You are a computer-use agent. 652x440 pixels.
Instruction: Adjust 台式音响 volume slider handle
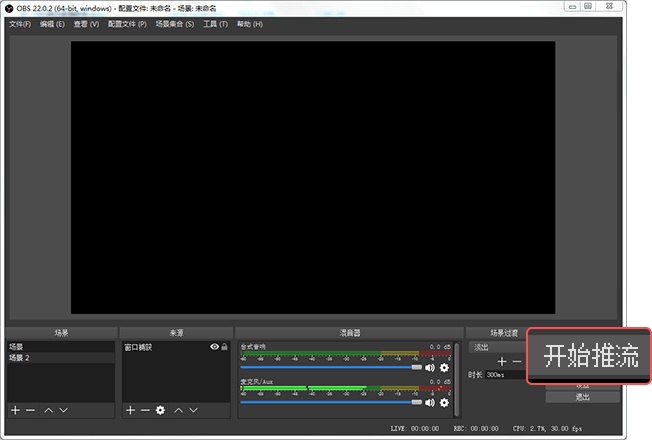(417, 367)
